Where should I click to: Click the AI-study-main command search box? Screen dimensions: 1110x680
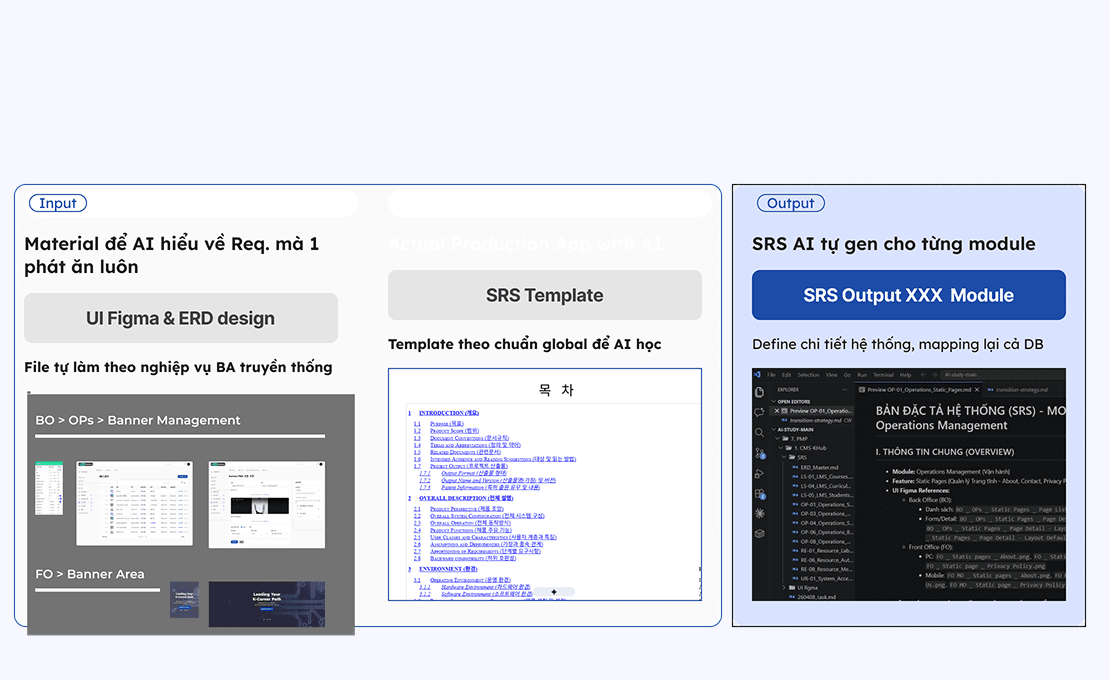click(1004, 375)
